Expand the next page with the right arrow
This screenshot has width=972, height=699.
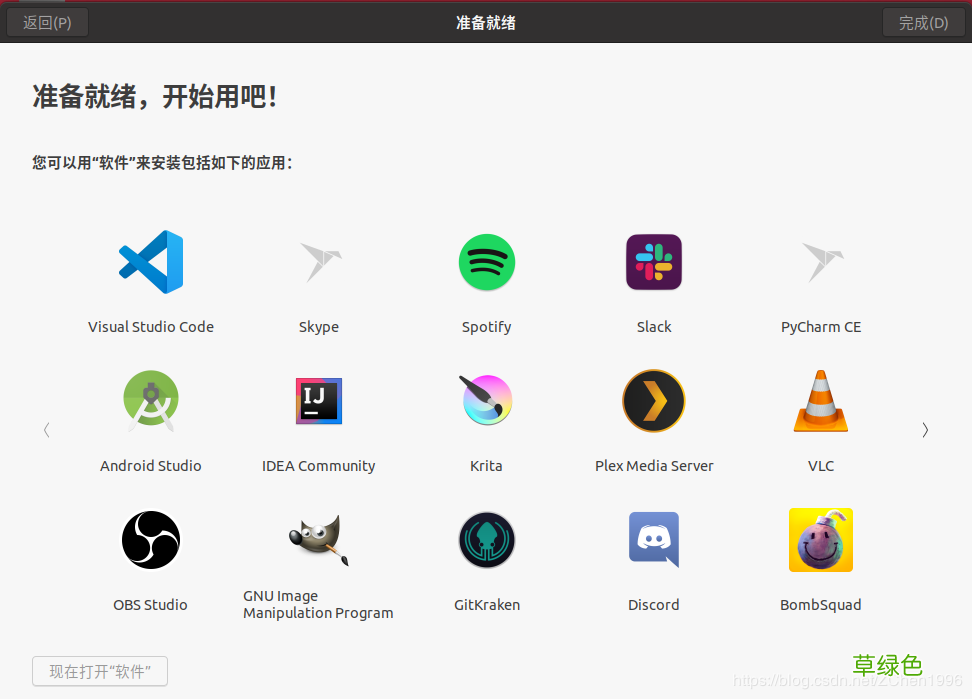(x=925, y=430)
